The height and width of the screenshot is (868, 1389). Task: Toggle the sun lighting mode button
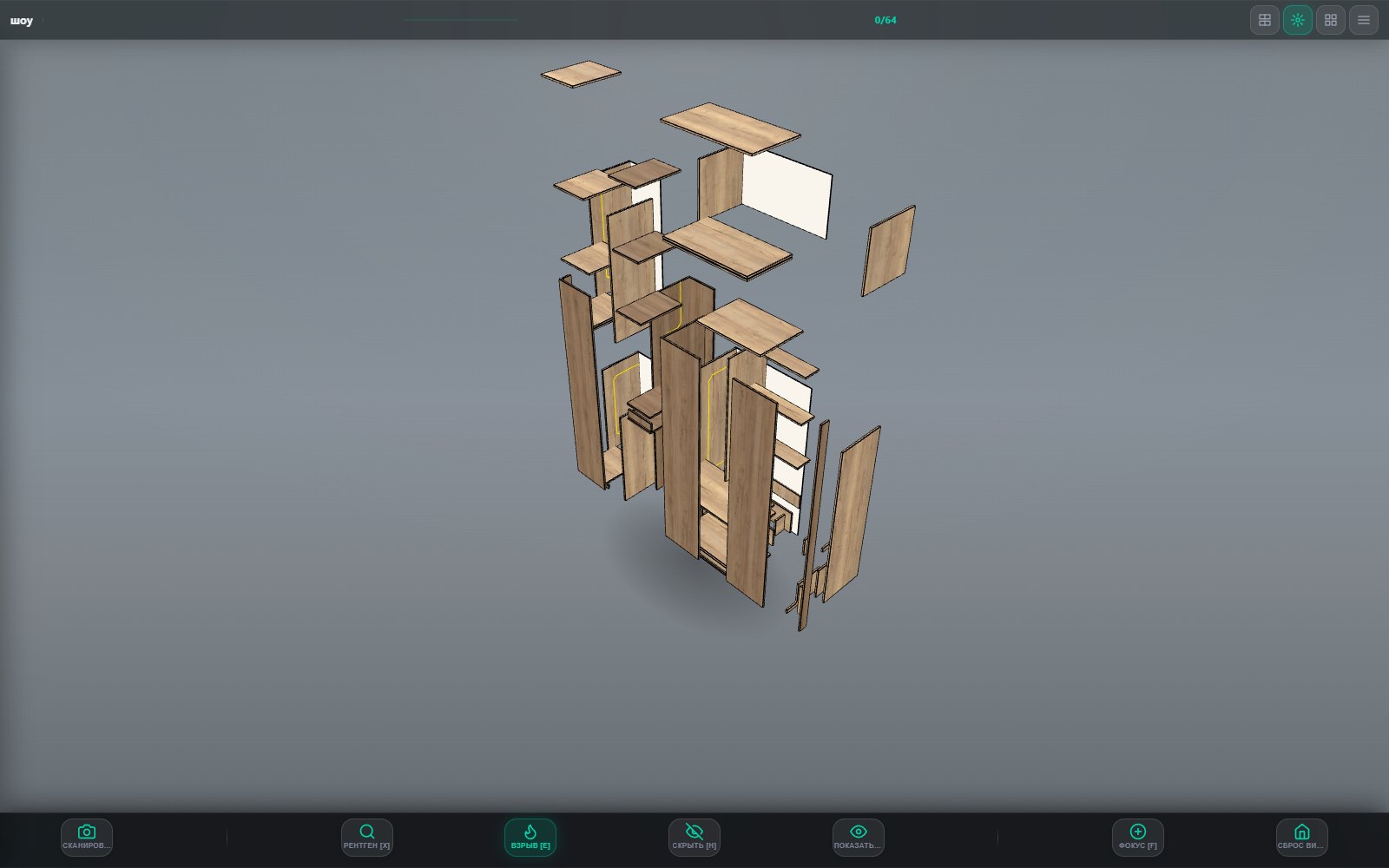(1298, 20)
